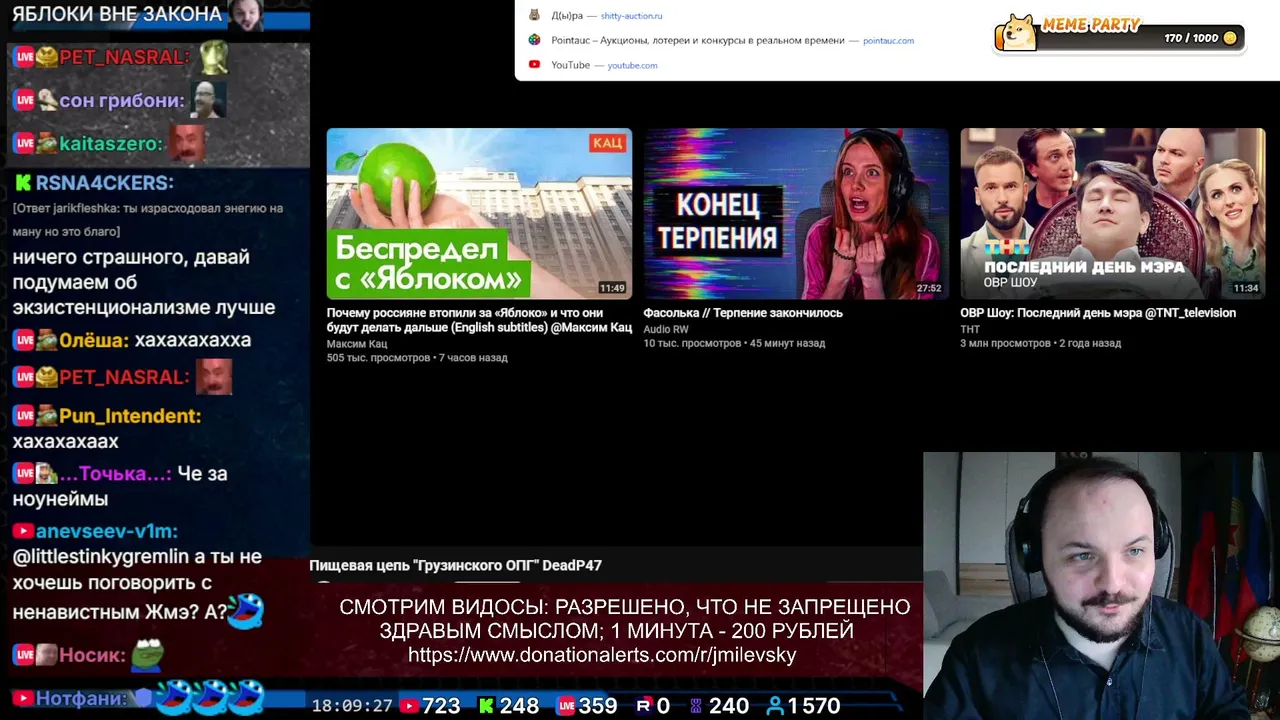Click the 'ЯБЛОКИ ВНЕ ЗАКОНА' stream title
Screen dimensions: 1280x720
coord(117,14)
